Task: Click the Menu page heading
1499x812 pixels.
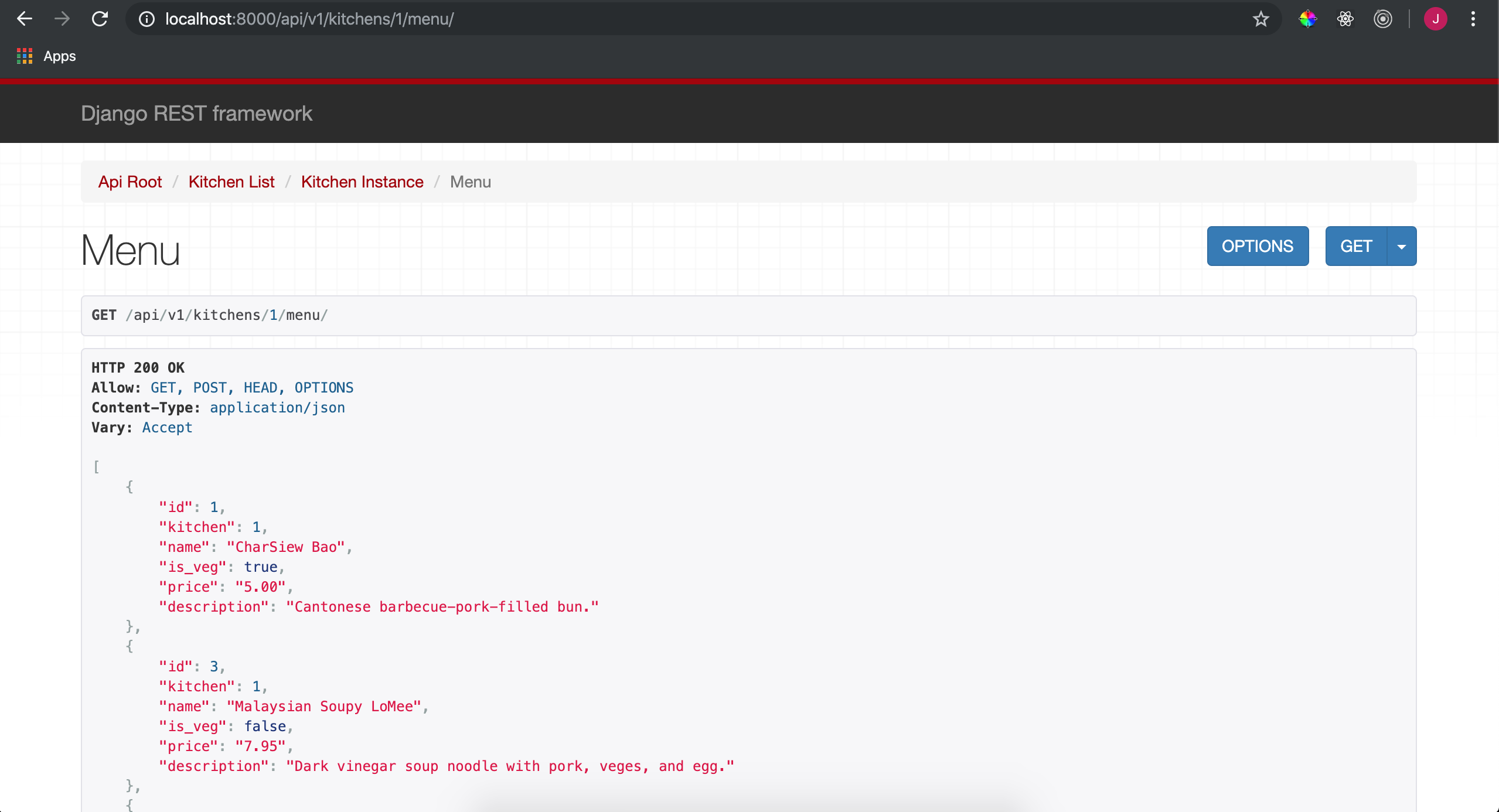Action: 131,250
